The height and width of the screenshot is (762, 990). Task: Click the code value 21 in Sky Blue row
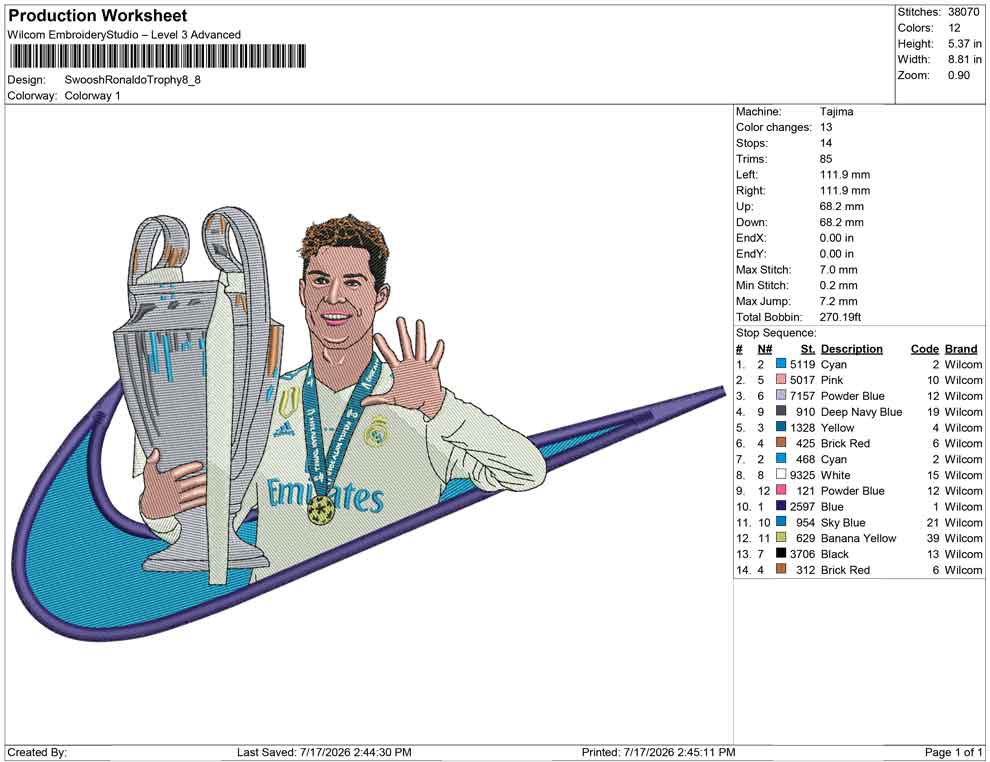point(933,522)
